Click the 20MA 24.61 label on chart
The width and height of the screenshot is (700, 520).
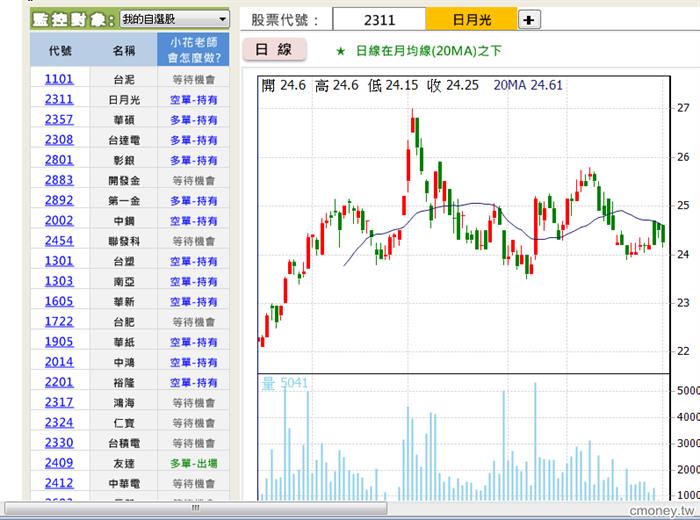click(528, 85)
